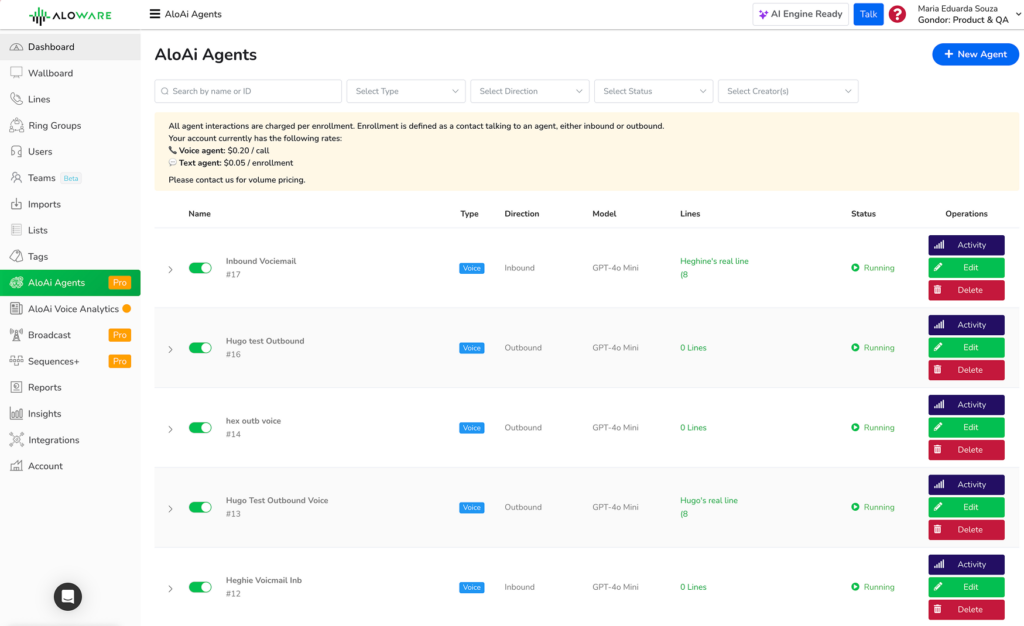Edit the Hugo Test Outbound Voice agent
The width and height of the screenshot is (1024, 626).
click(x=966, y=507)
